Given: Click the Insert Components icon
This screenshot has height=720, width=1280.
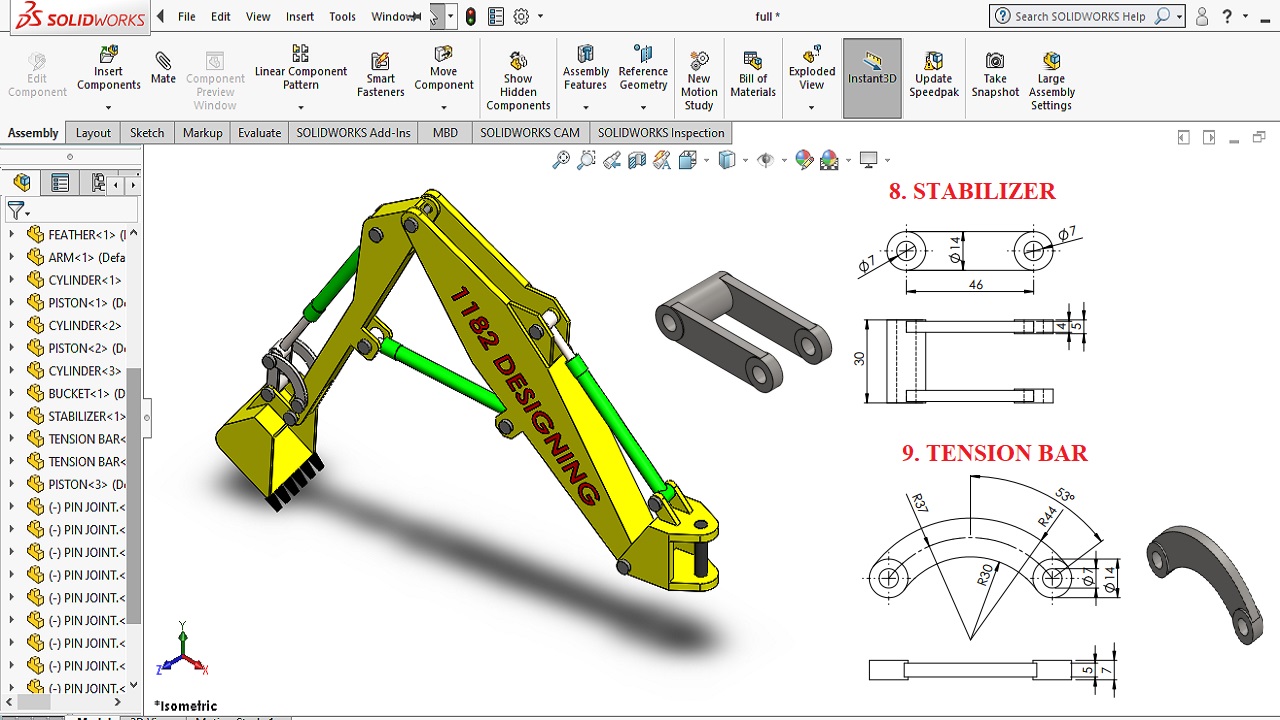Looking at the screenshot, I should pos(108,54).
